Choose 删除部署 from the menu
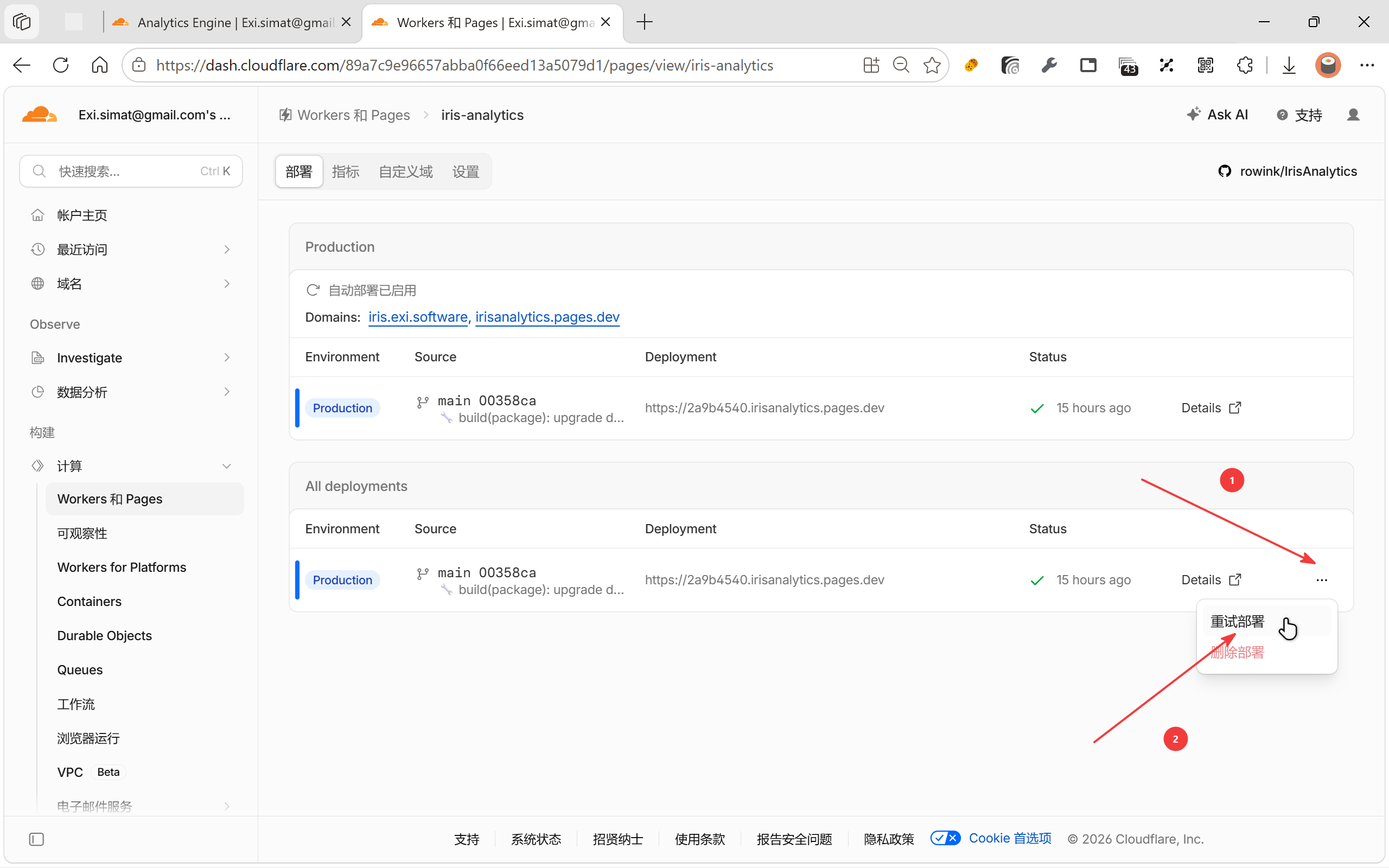1389x868 pixels. point(1266,652)
